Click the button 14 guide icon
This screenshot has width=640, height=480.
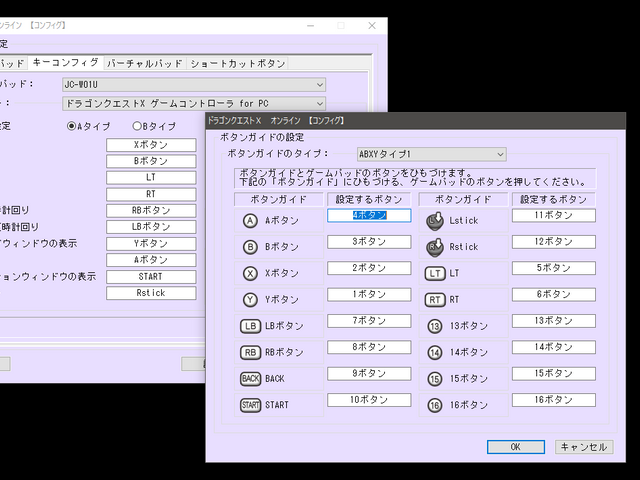(435, 352)
